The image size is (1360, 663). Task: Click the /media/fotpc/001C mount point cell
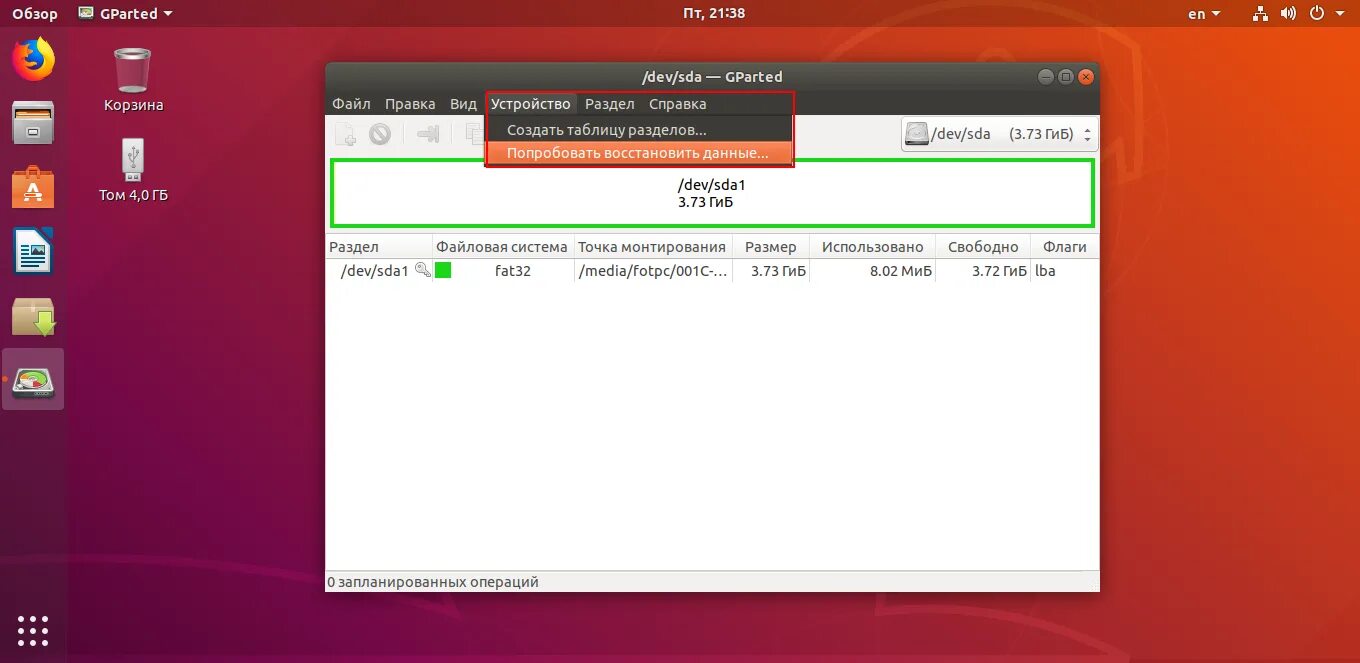(x=652, y=271)
